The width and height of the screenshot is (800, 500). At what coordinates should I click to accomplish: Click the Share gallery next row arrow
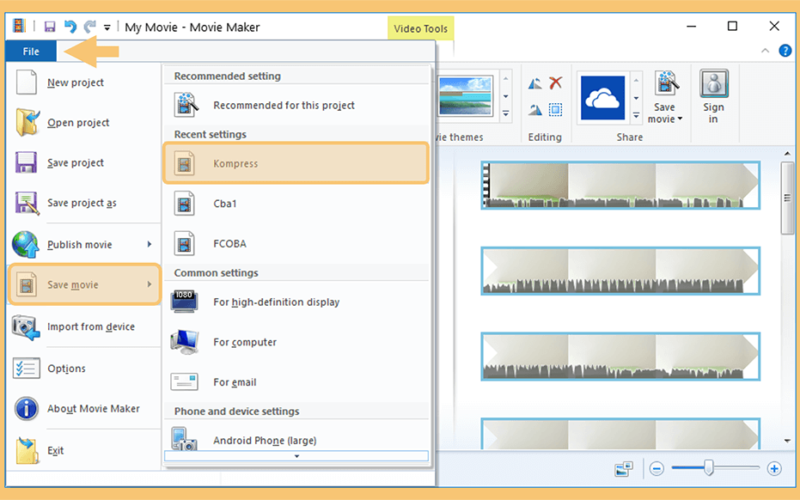tap(636, 98)
